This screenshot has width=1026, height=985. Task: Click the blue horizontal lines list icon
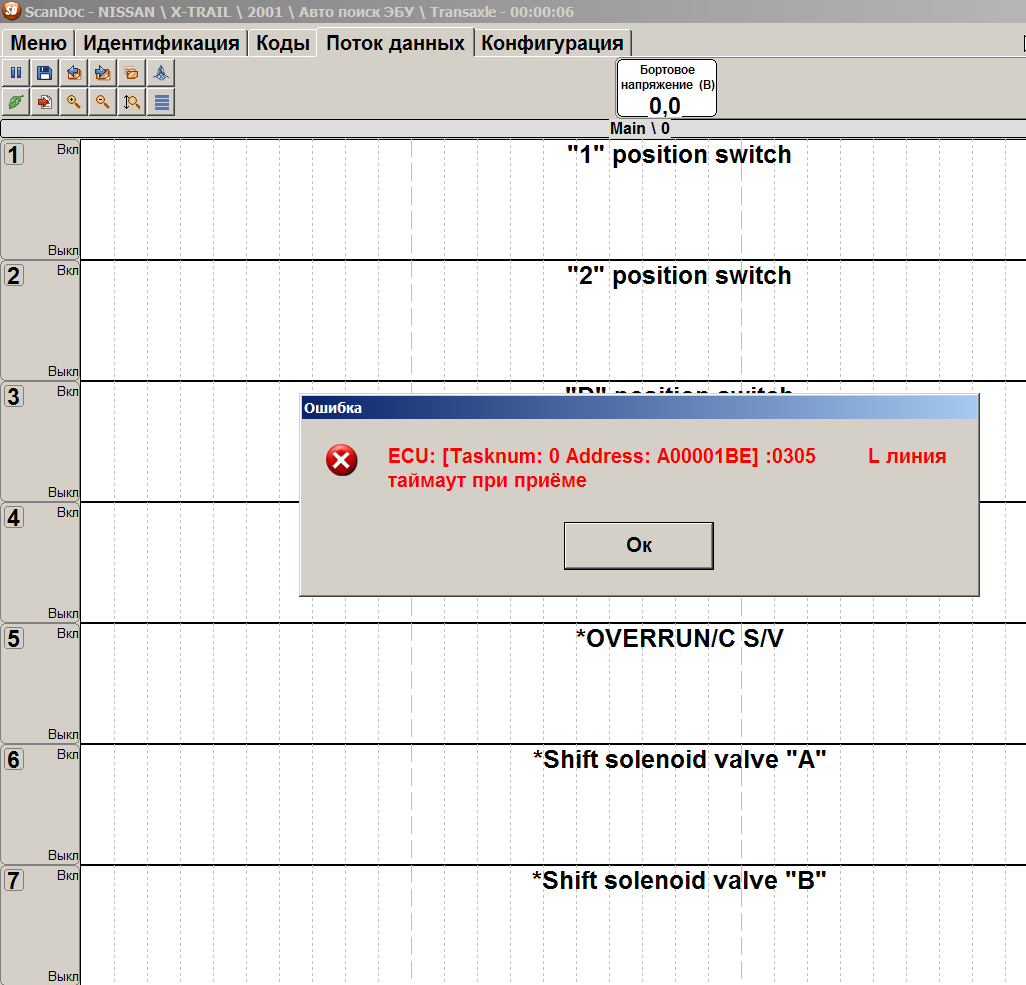click(161, 102)
